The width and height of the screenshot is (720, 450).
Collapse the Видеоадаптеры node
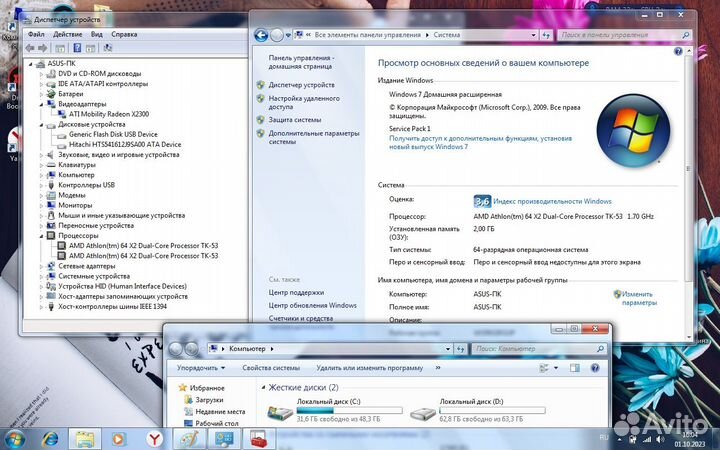[x=41, y=104]
